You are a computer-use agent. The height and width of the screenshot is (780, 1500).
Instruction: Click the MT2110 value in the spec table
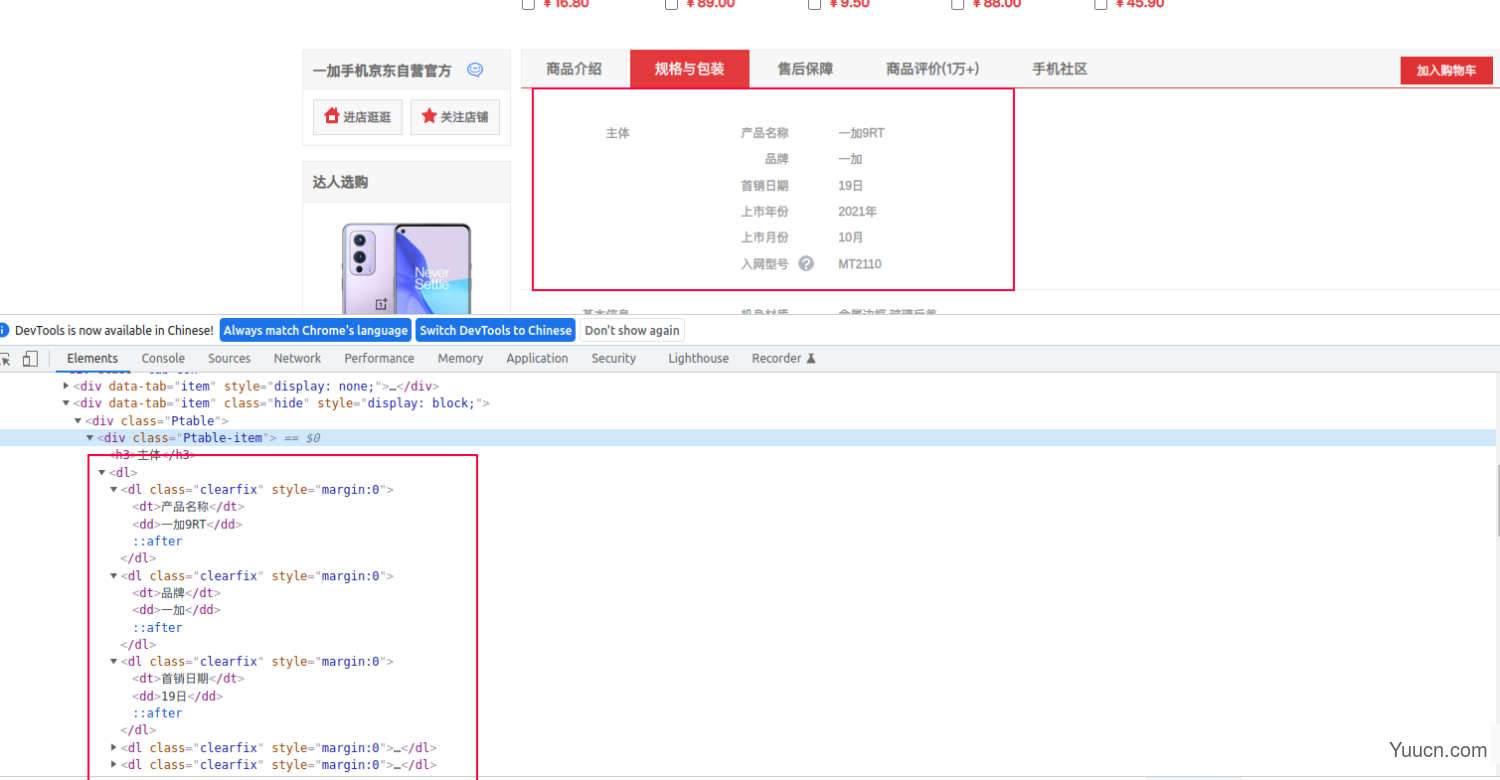(860, 264)
